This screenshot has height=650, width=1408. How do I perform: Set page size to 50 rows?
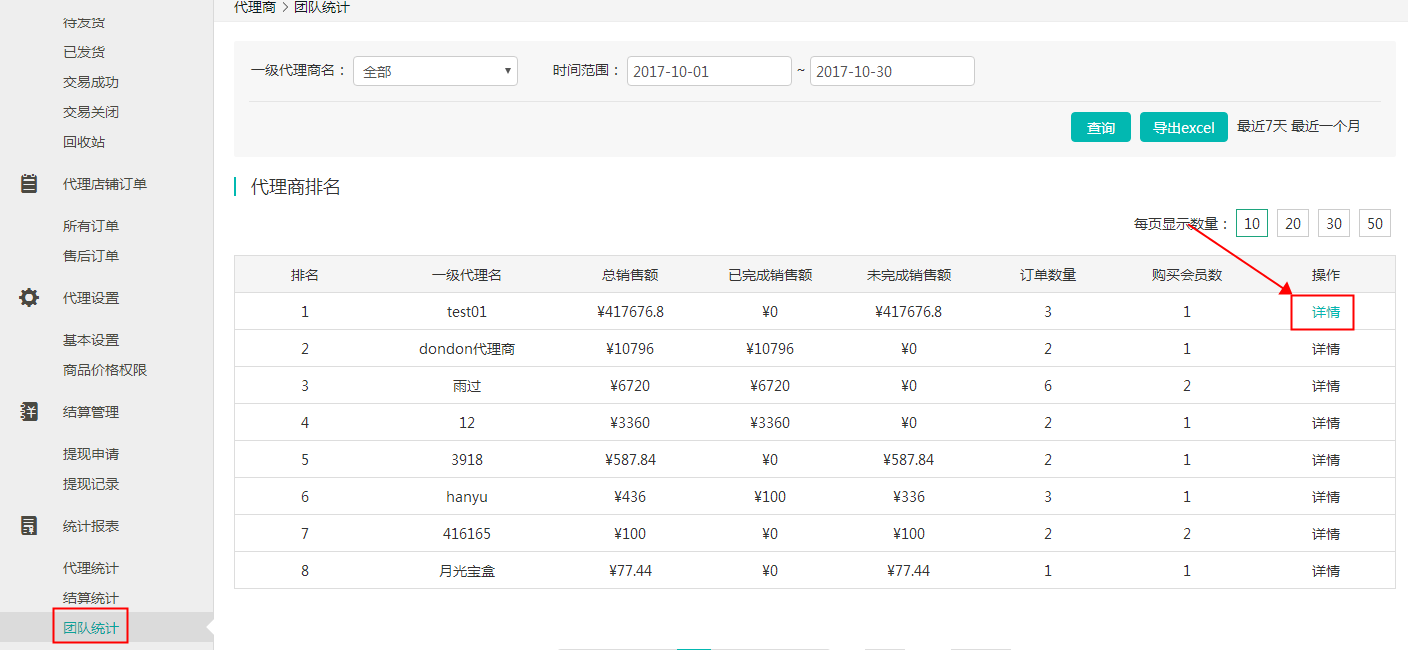click(x=1375, y=224)
